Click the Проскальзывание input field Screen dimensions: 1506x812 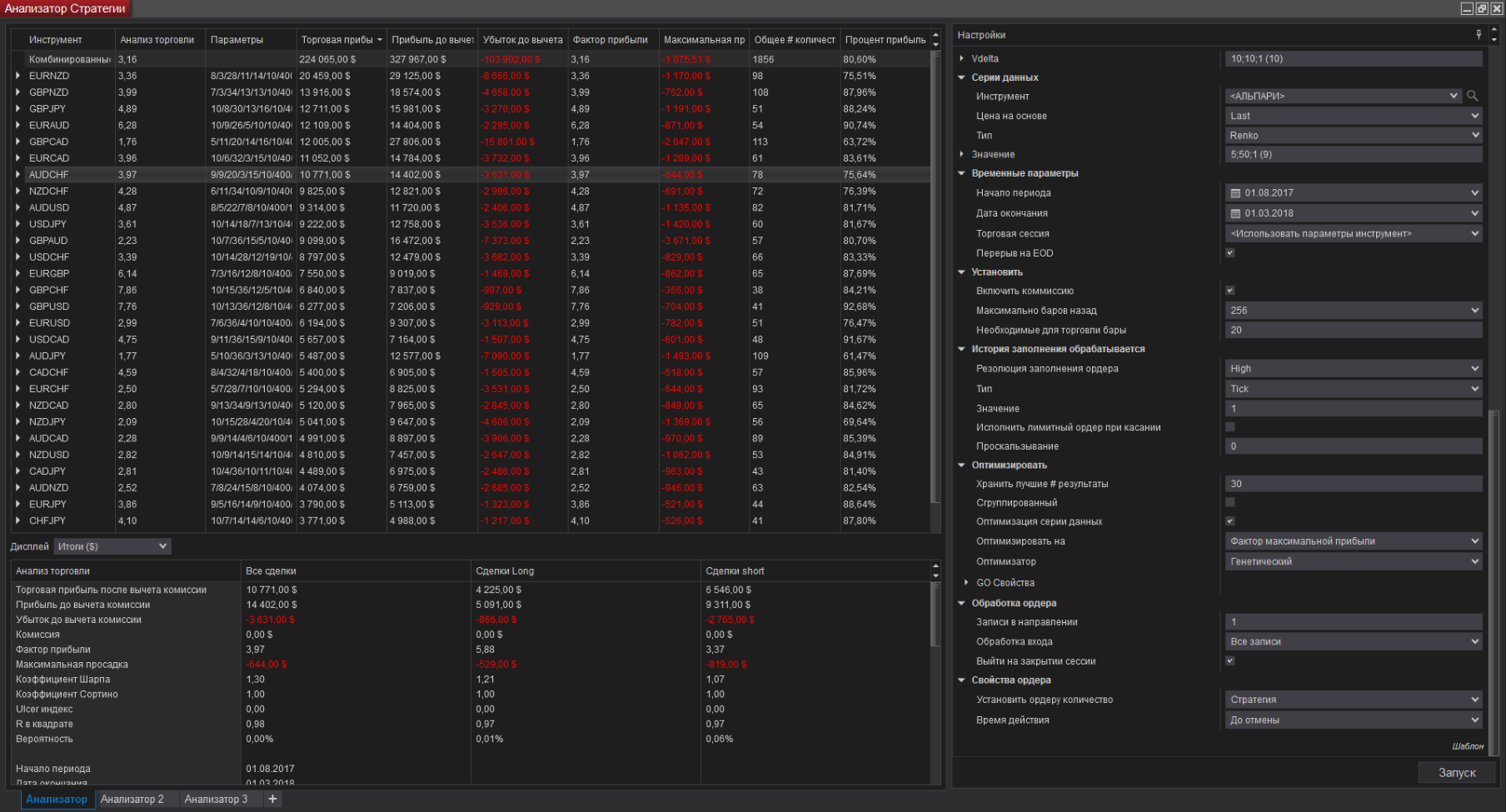pos(1354,446)
